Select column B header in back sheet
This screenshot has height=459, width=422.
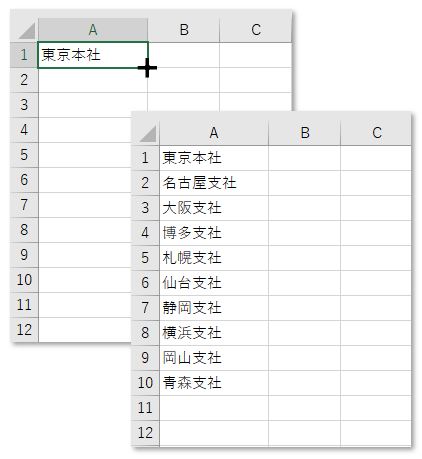pos(184,30)
